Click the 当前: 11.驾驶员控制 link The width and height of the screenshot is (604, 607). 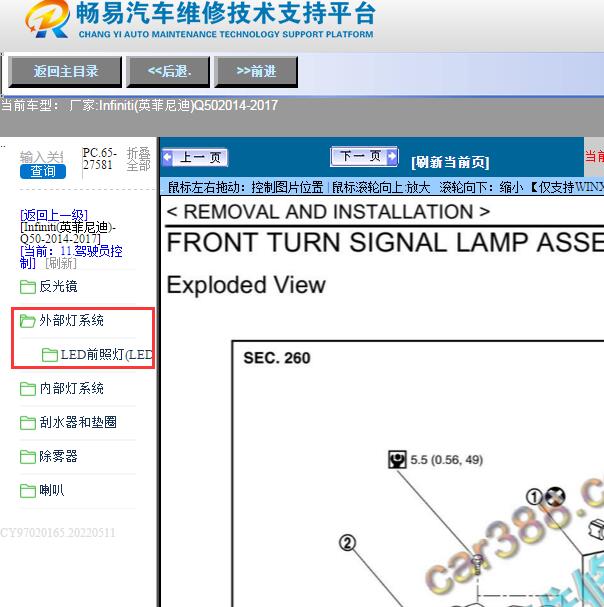[x=71, y=257]
